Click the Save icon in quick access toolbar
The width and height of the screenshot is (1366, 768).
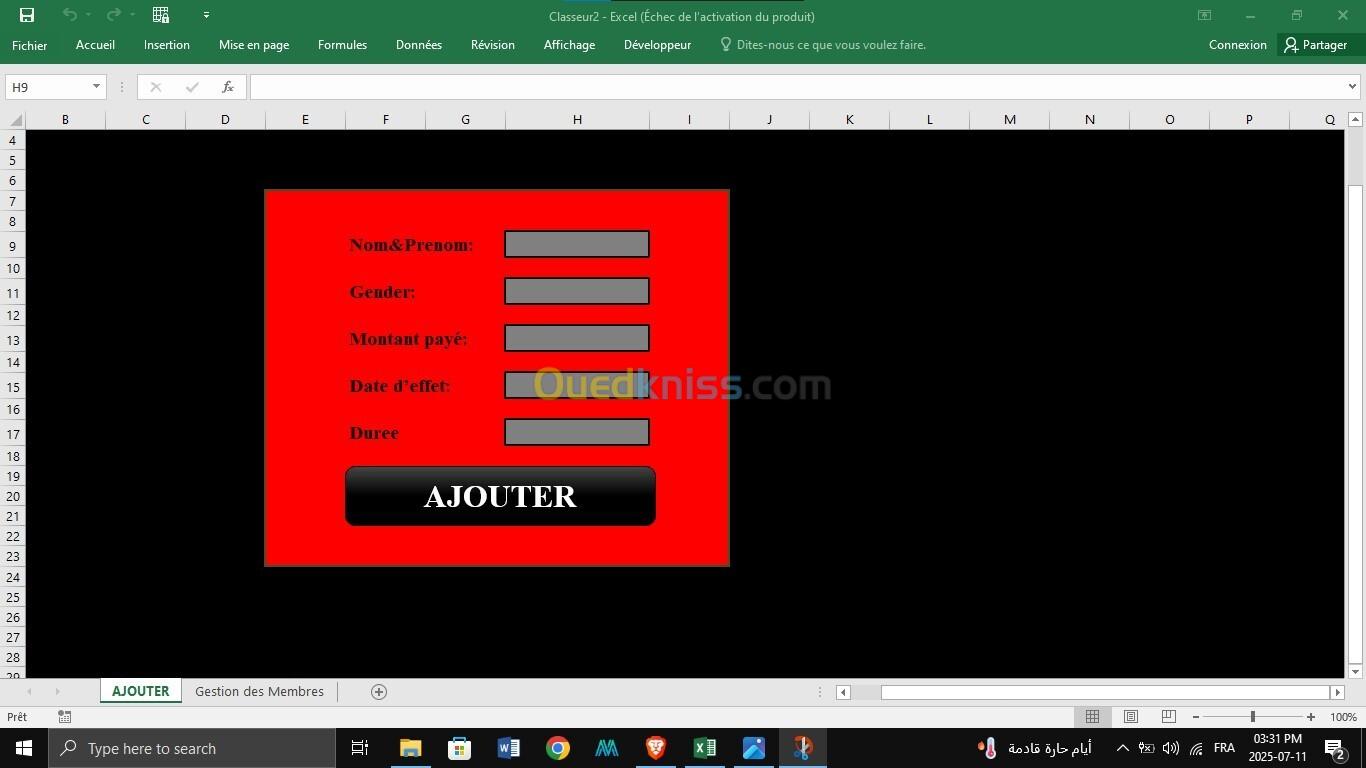tap(27, 15)
